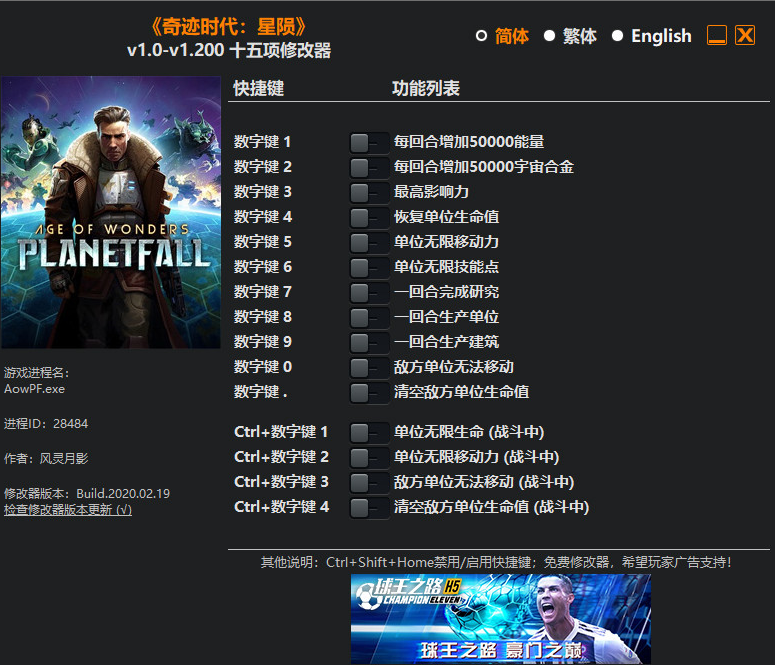Toggle 恢复单位生命值 option
775x665 pixels.
369,218
